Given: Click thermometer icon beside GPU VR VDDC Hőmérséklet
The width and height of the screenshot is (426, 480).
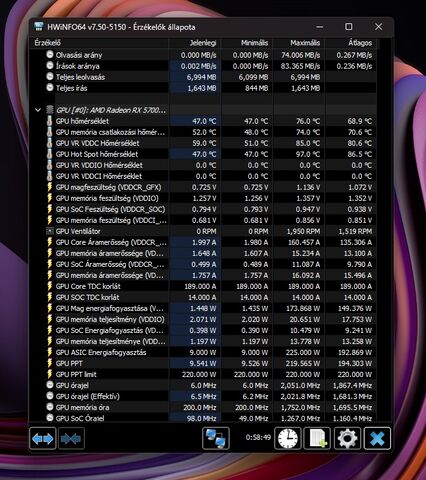Looking at the screenshot, I should (x=50, y=143).
